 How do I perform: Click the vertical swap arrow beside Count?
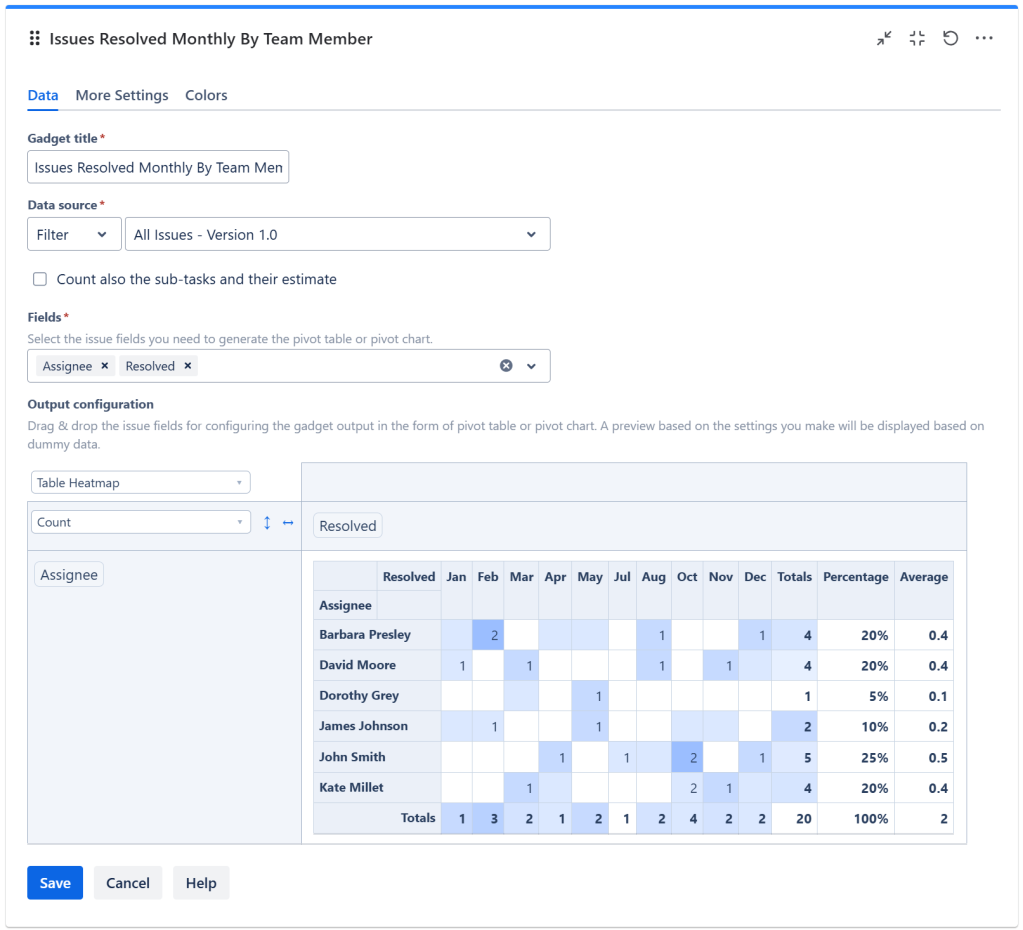266,522
